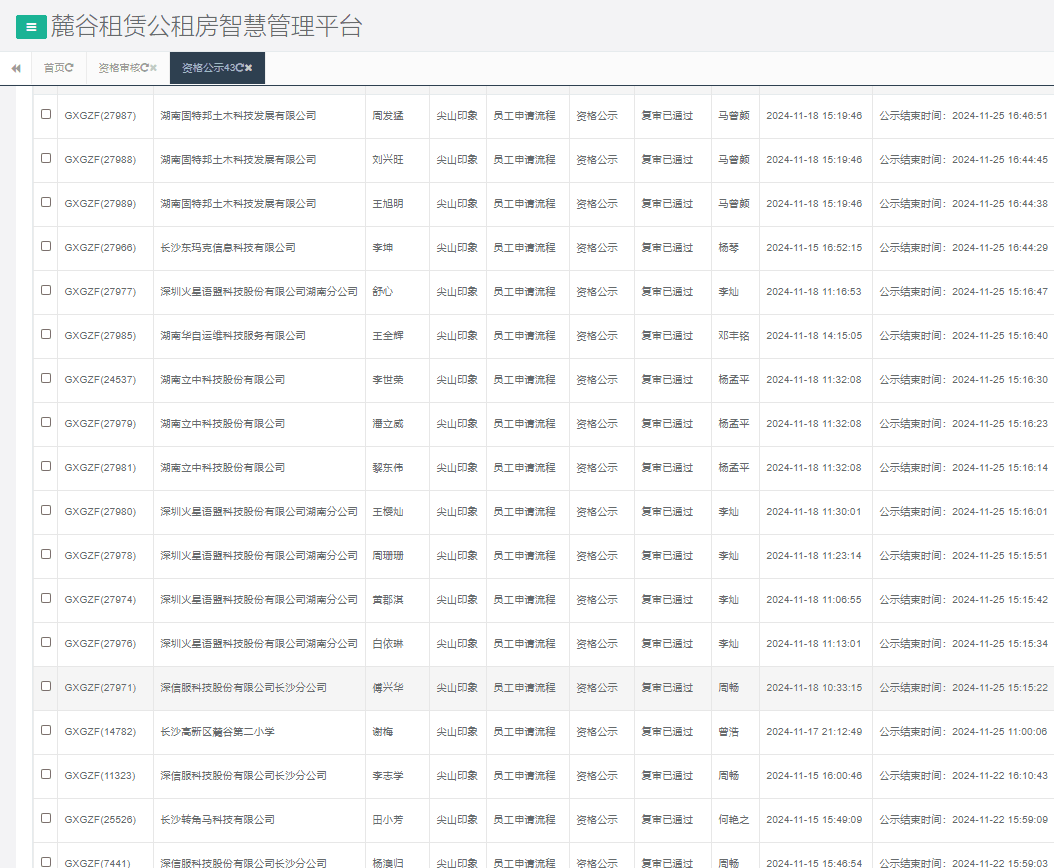
Task: Click reviewer name 邓丰铭 in the table
Action: [x=733, y=336]
